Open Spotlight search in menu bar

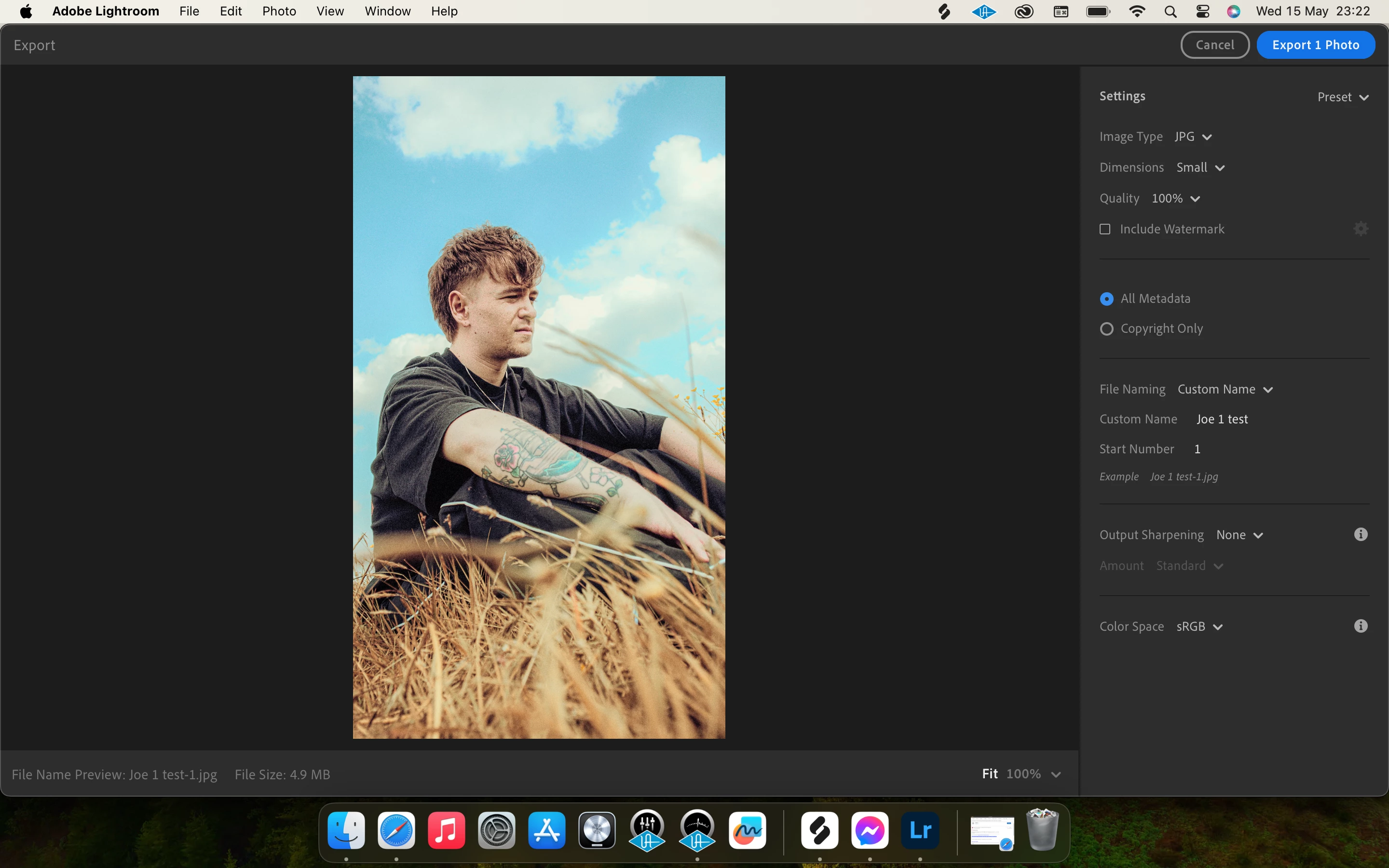(x=1171, y=12)
